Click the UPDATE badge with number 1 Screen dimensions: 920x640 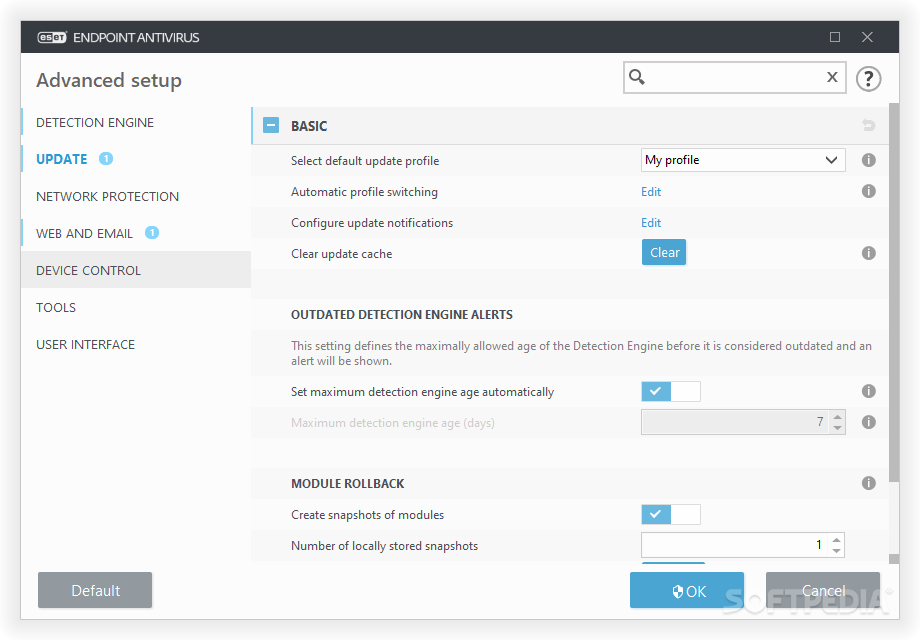(x=106, y=158)
